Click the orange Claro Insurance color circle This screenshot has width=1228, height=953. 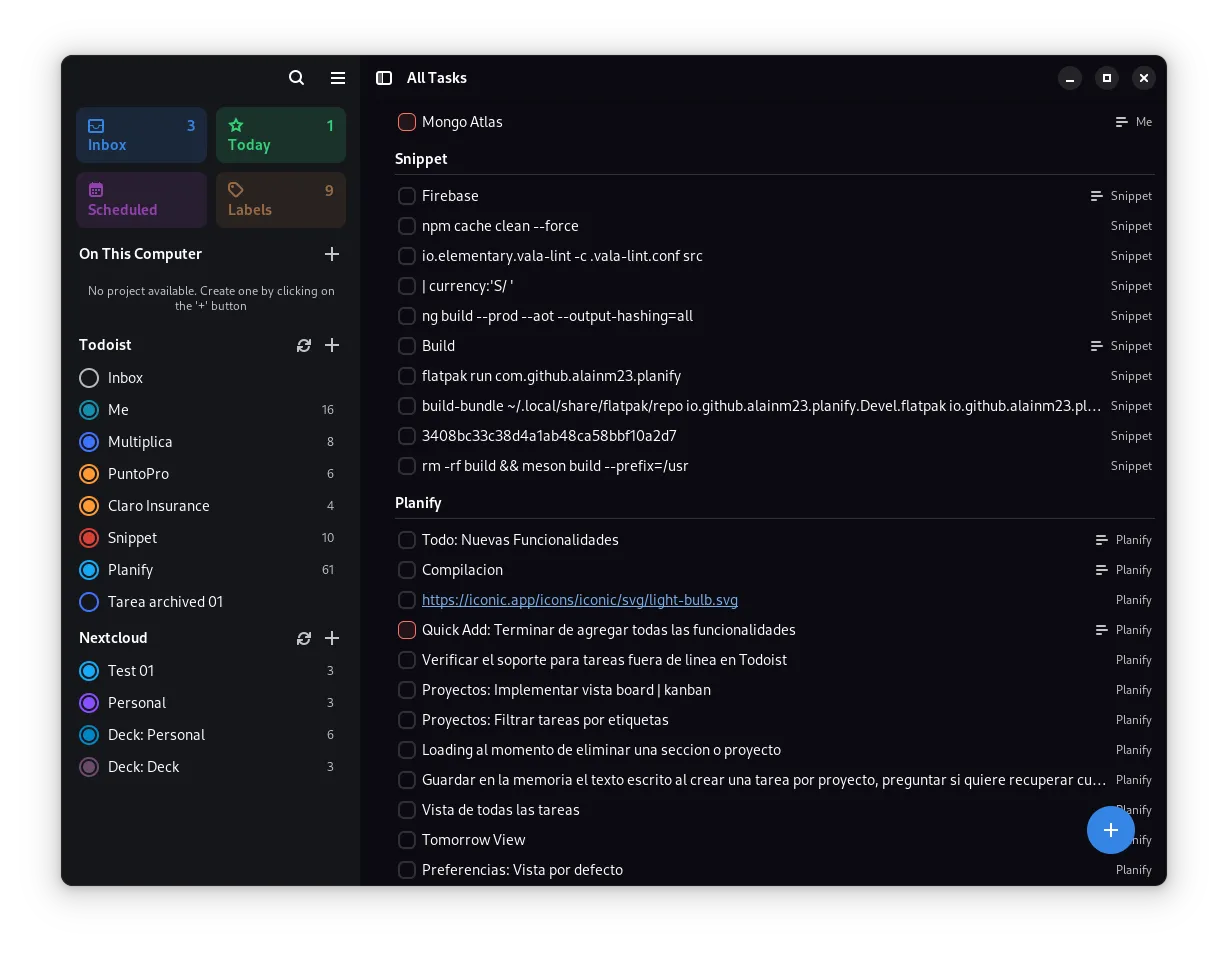89,506
